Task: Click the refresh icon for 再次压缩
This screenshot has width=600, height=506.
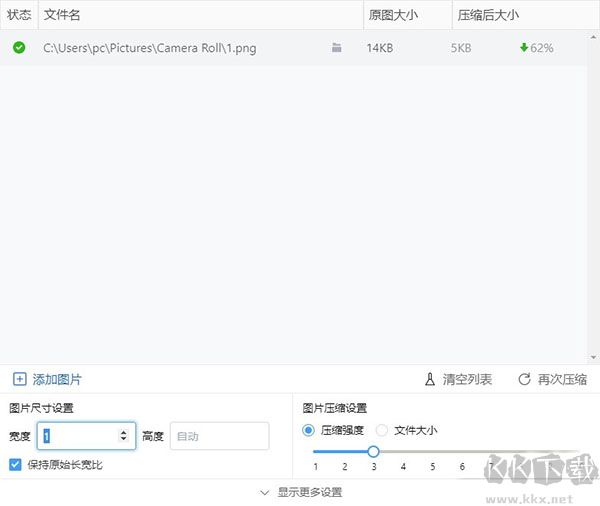Action: pos(524,379)
